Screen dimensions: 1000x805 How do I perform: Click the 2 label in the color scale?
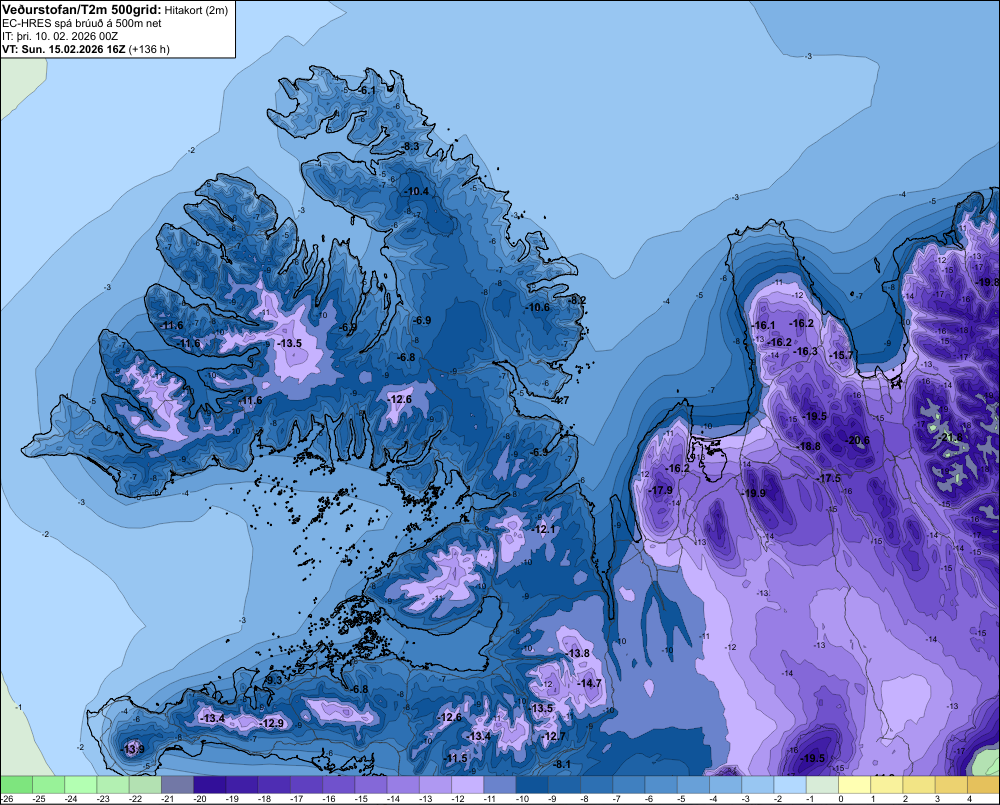coord(906,799)
